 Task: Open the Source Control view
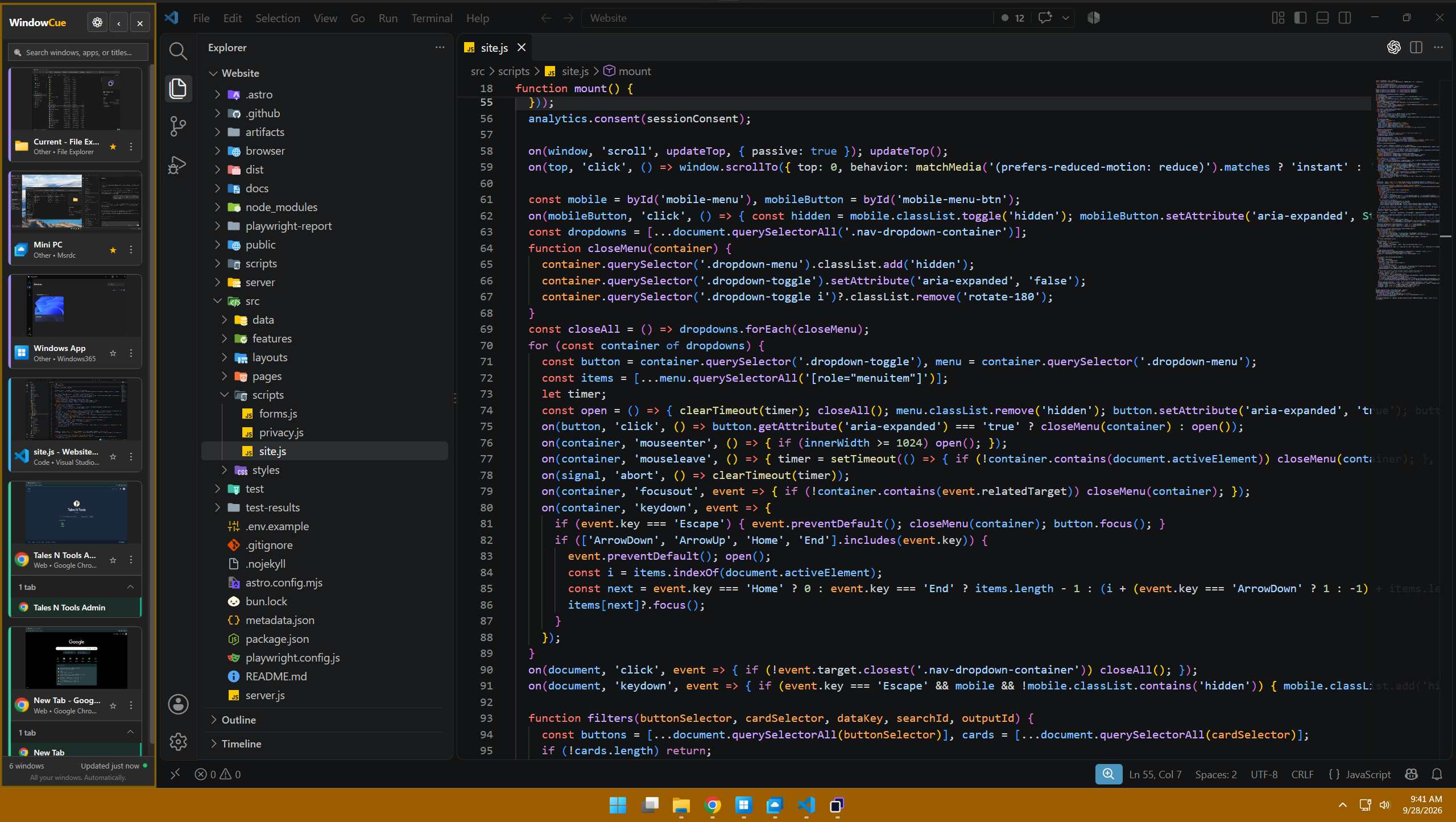pyautogui.click(x=178, y=126)
